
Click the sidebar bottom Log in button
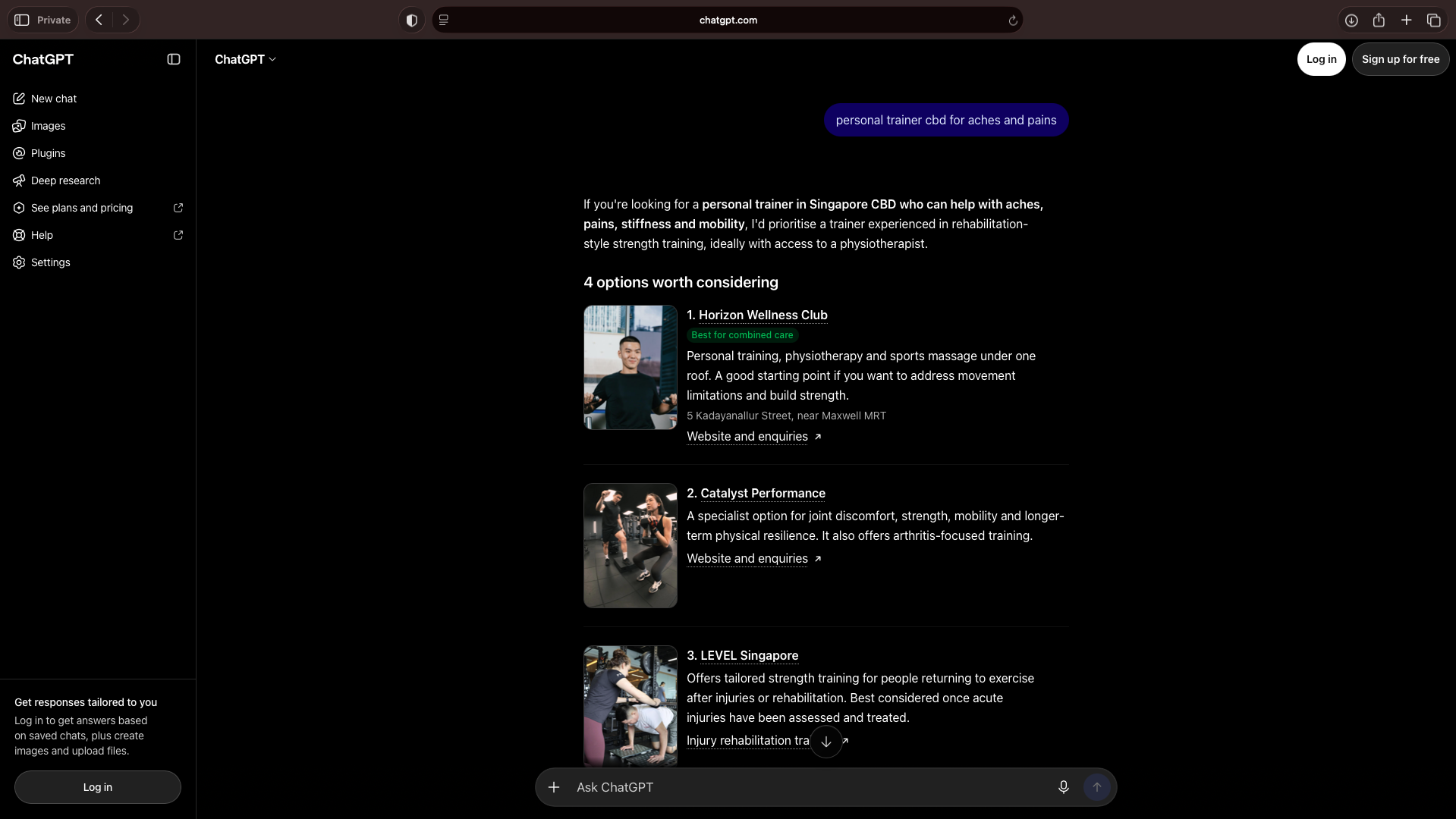point(98,787)
